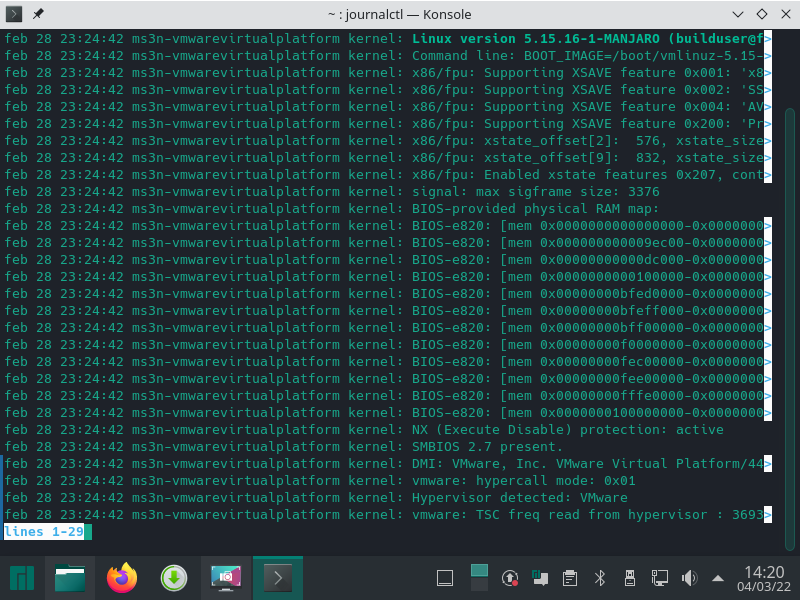This screenshot has width=800, height=600.
Task: Switch to the first virtual desktop in pager
Action: tap(479, 570)
